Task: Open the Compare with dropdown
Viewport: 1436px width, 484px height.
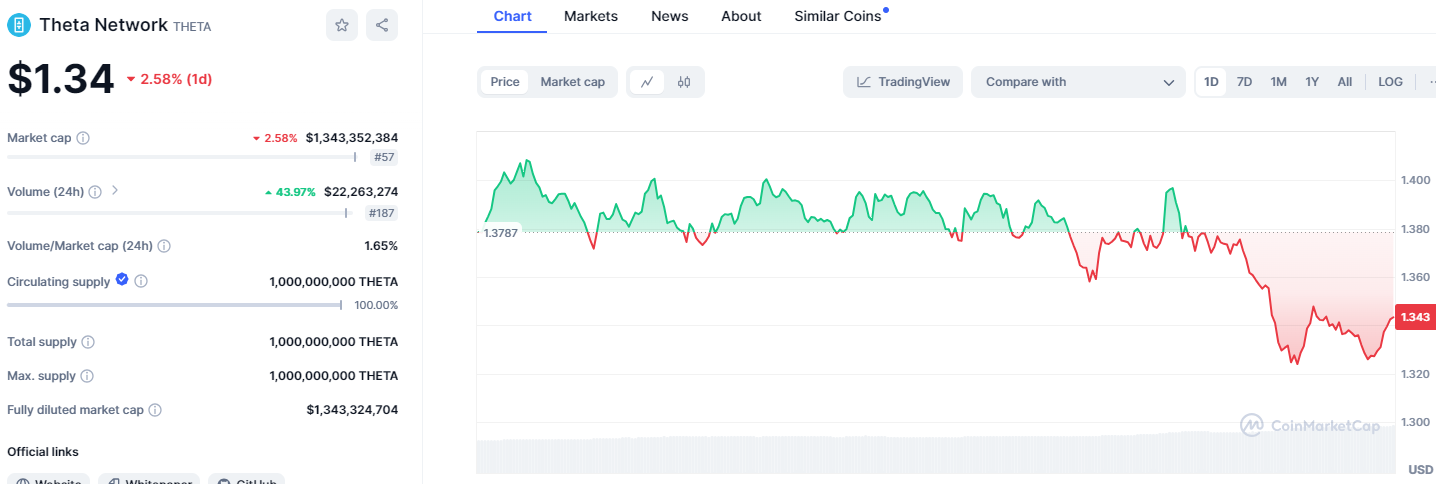Action: pos(1078,82)
